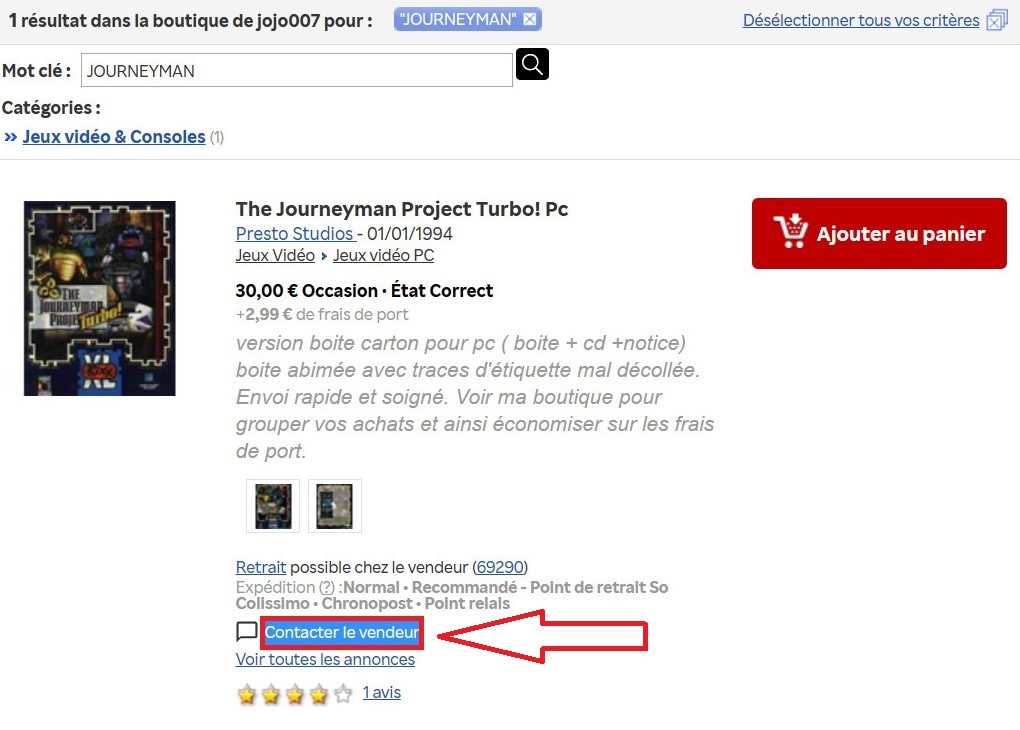The width and height of the screenshot is (1020, 730).
Task: Click the +2,99 € de frais de port text
Action: (x=322, y=314)
